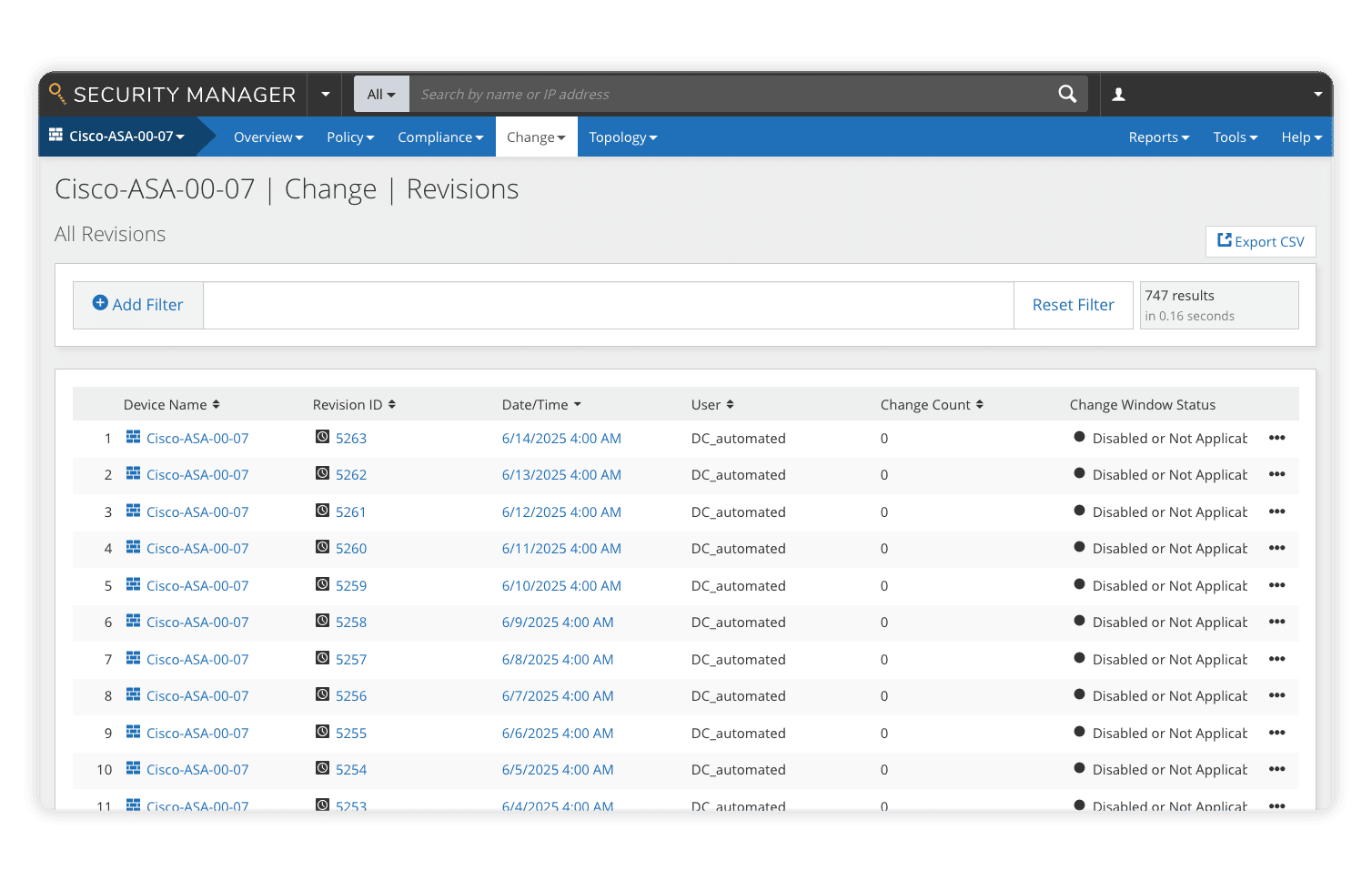Click the status dot for revision 5258
Image resolution: width=1372 pixels, height=881 pixels.
[x=1079, y=621]
